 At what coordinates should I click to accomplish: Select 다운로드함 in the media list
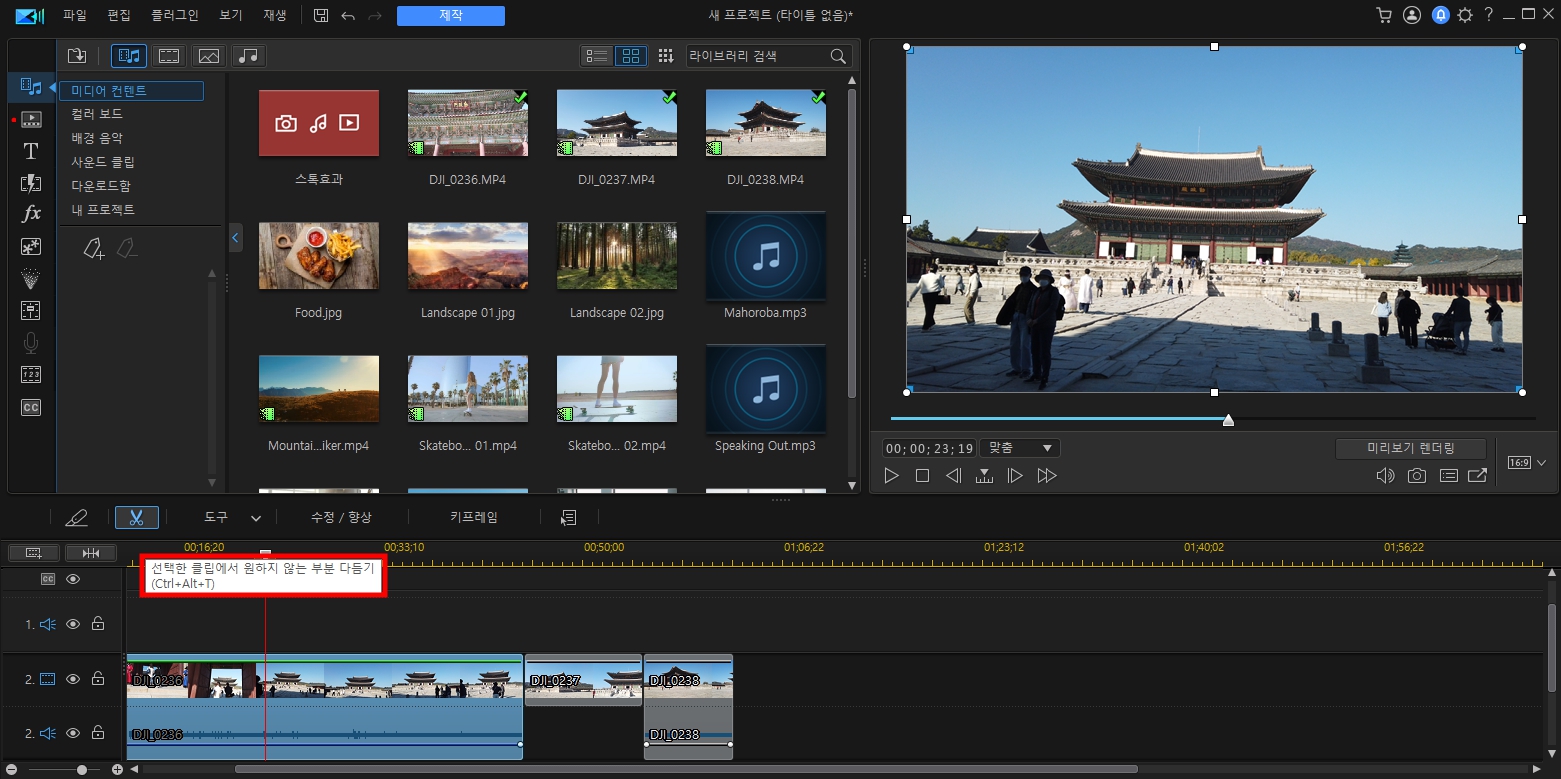coord(101,186)
